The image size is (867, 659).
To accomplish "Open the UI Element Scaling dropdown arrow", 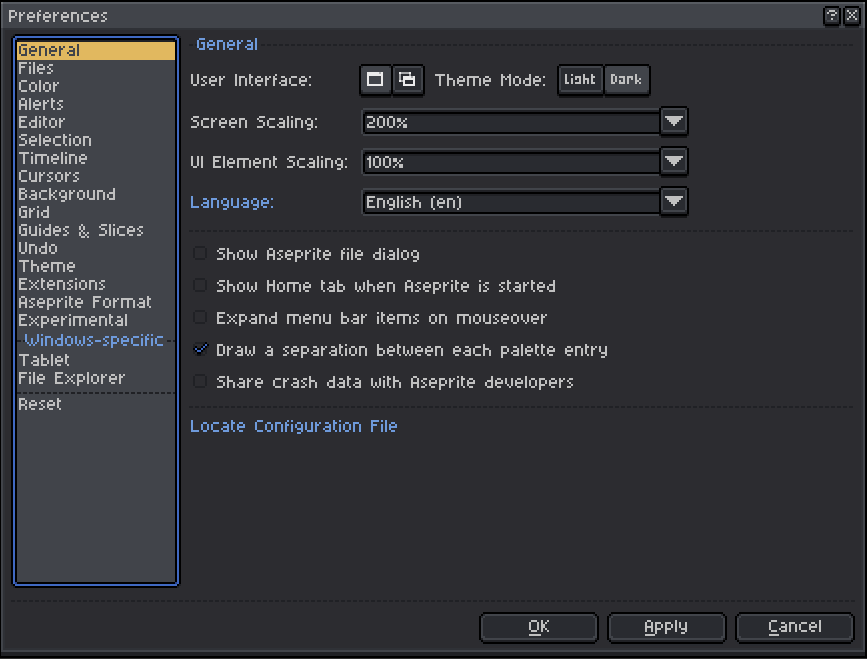I will tap(673, 161).
